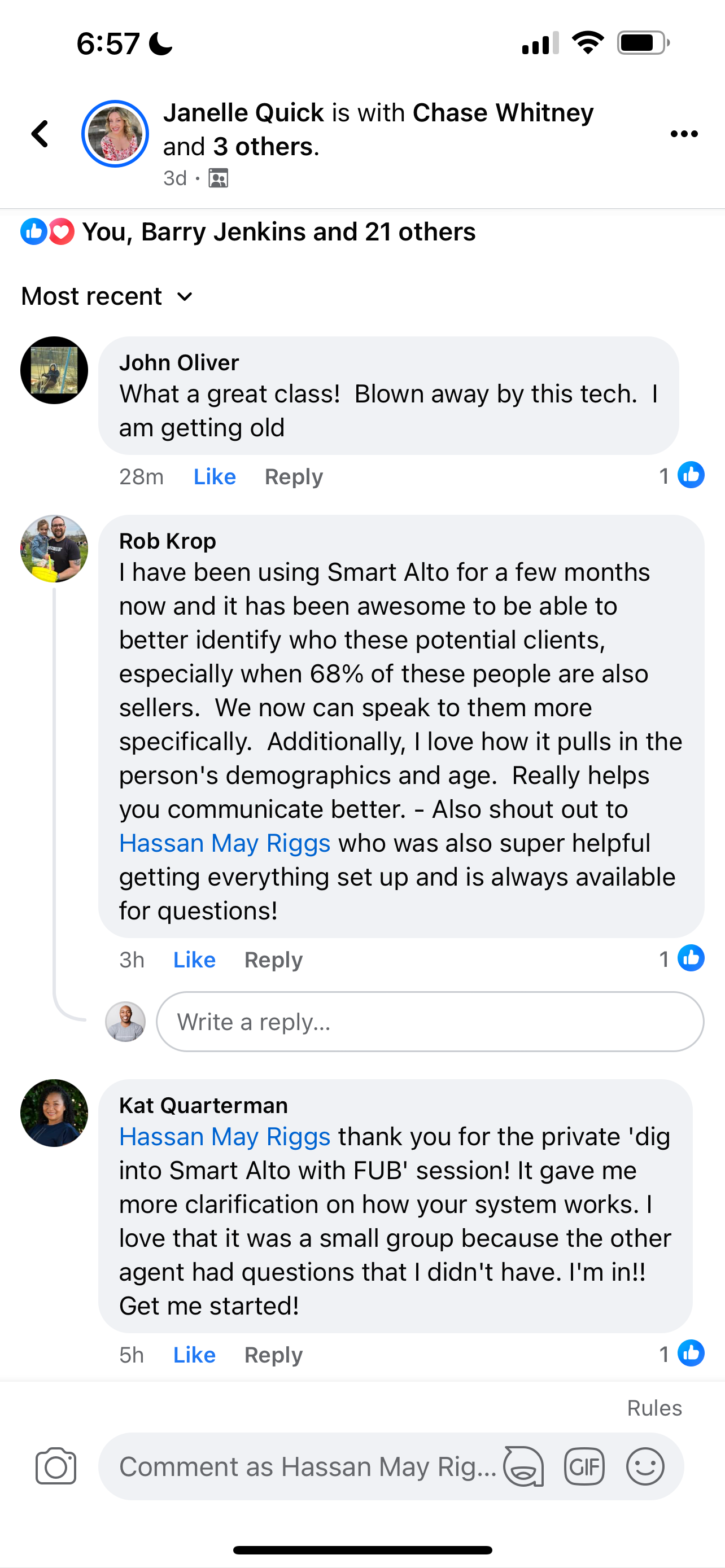The width and height of the screenshot is (725, 1568).
Task: Tap like count on Rob Krop's comment
Action: 681,959
